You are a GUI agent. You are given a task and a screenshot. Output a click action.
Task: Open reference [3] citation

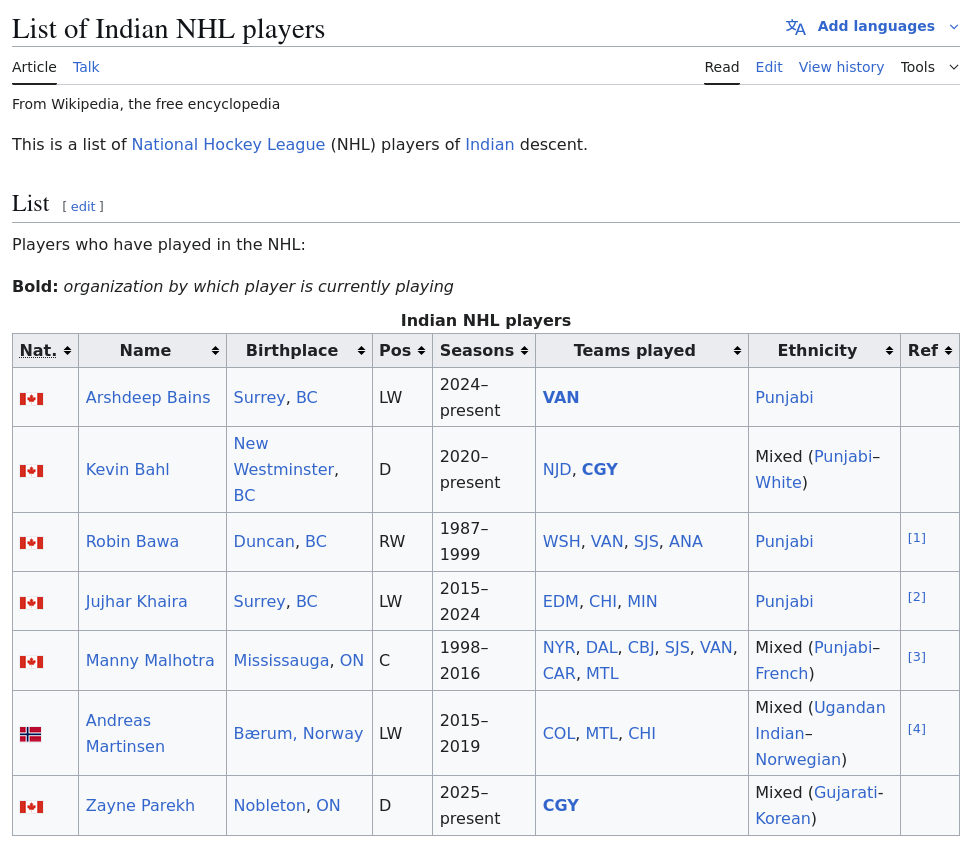pyautogui.click(x=917, y=656)
